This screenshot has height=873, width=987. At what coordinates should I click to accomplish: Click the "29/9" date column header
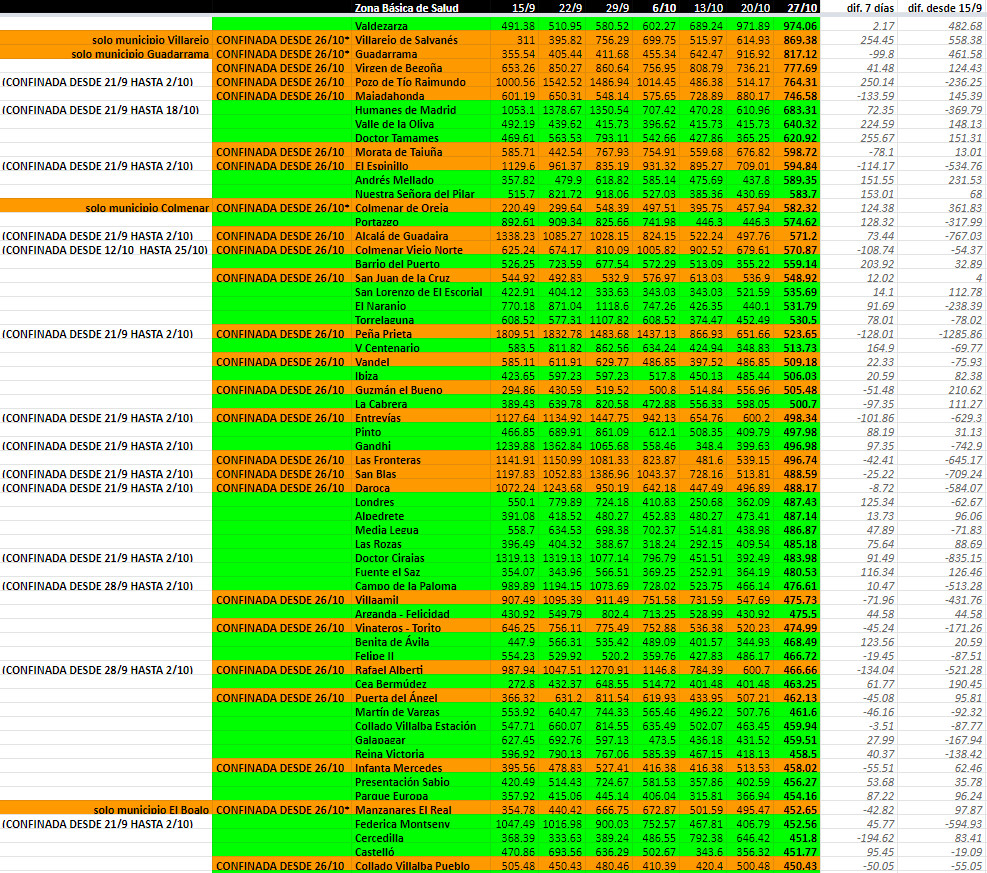point(617,8)
